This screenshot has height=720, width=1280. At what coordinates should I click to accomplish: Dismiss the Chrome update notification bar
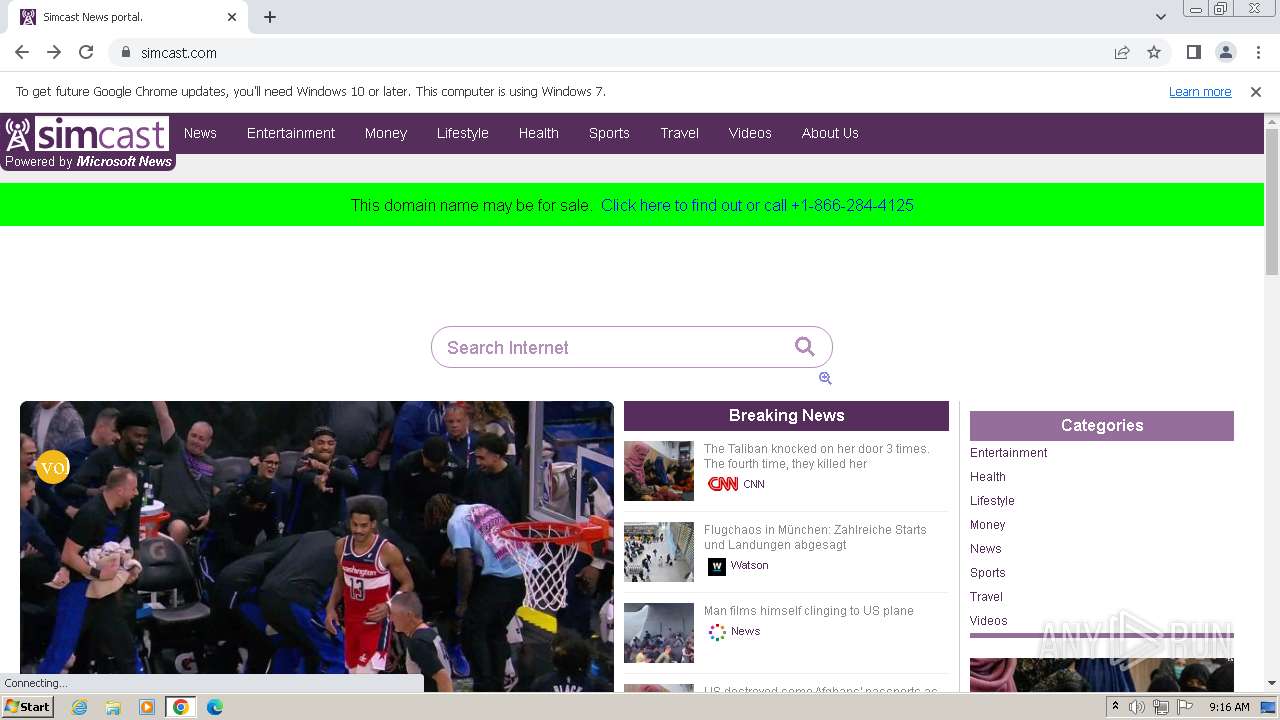(1256, 92)
